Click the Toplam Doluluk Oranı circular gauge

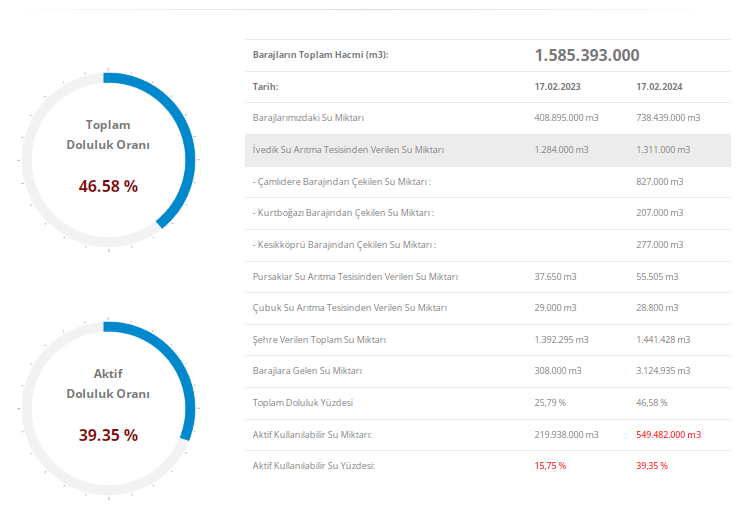coord(108,159)
